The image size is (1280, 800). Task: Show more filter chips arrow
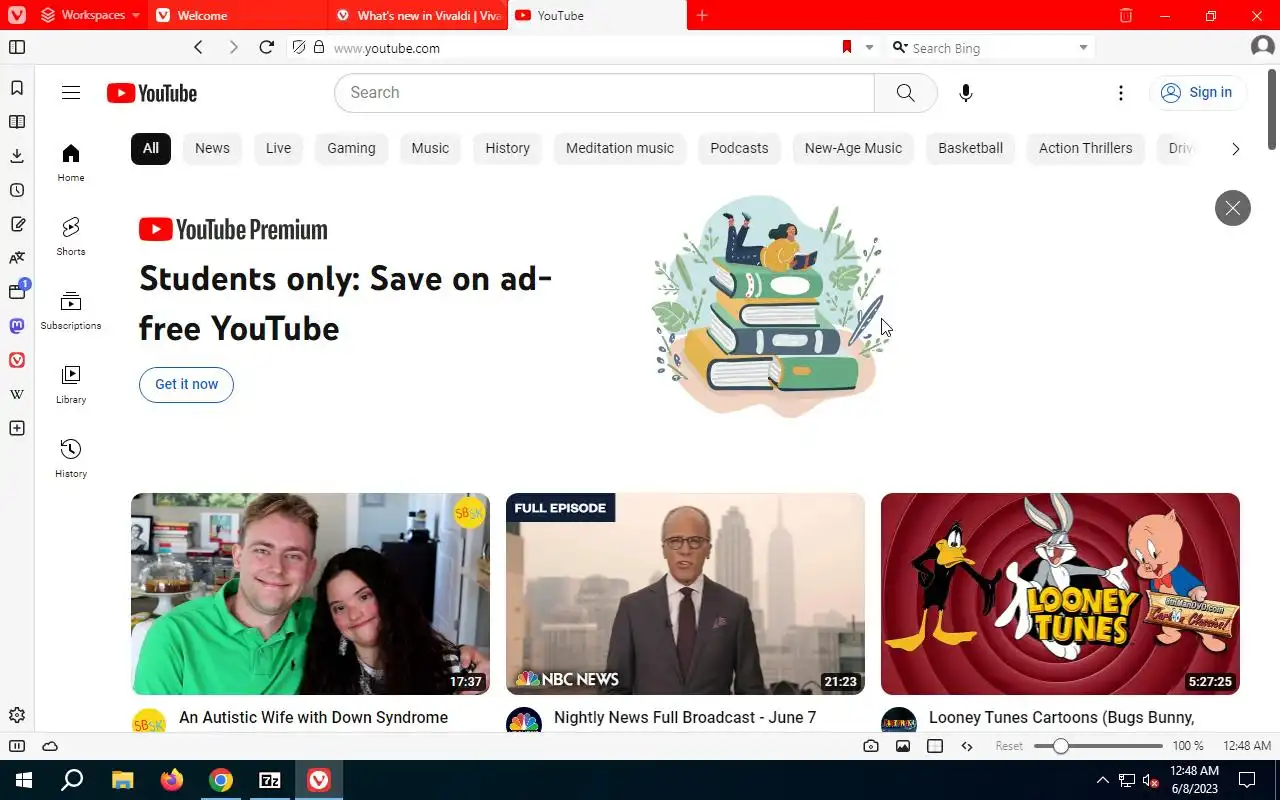1235,148
